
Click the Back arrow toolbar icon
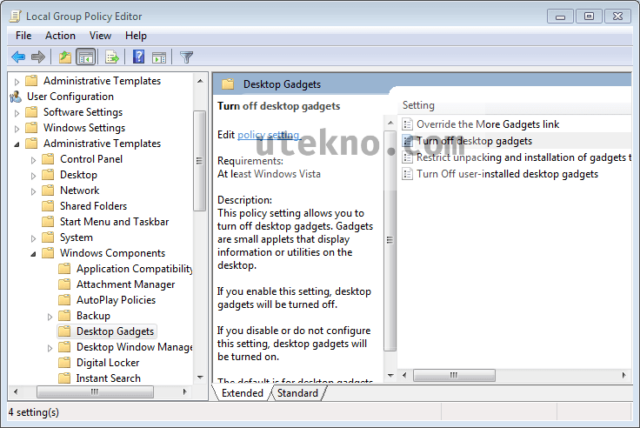tap(18, 57)
